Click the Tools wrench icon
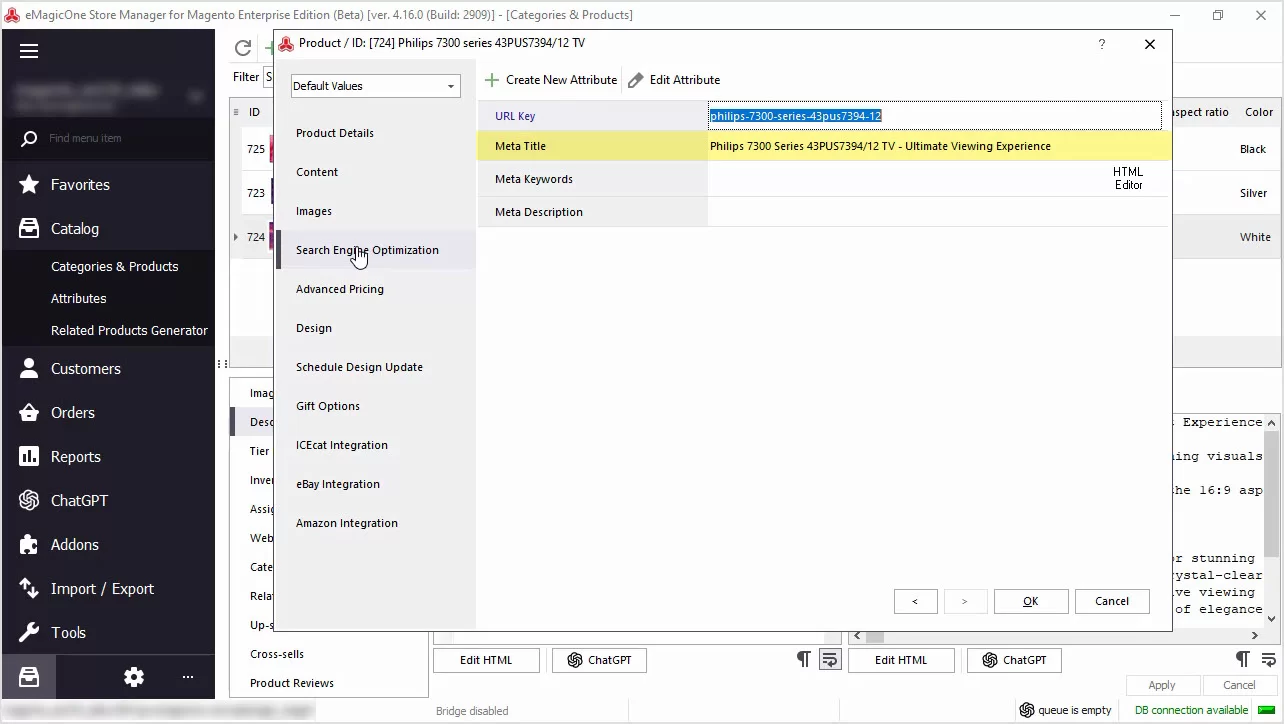This screenshot has width=1284, height=724. pyautogui.click(x=29, y=632)
